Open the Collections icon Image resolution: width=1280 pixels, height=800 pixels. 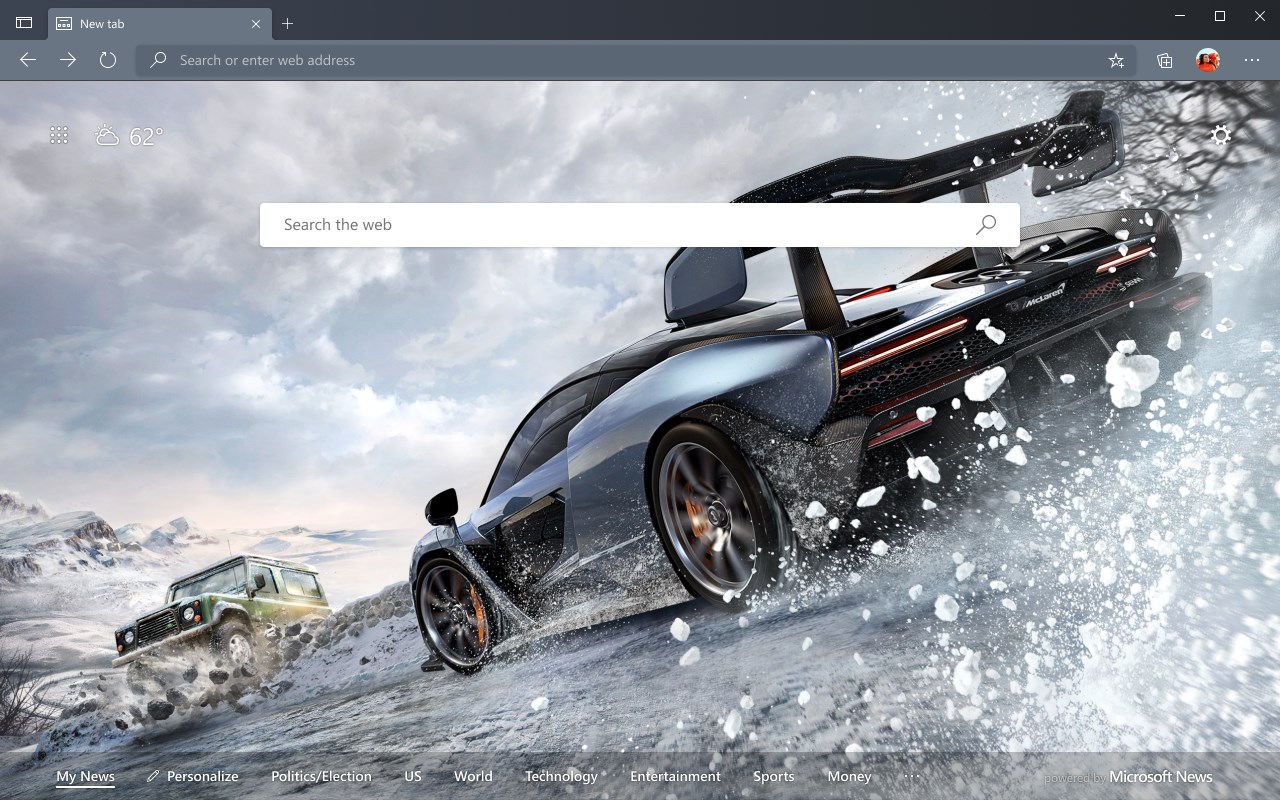pos(1165,60)
